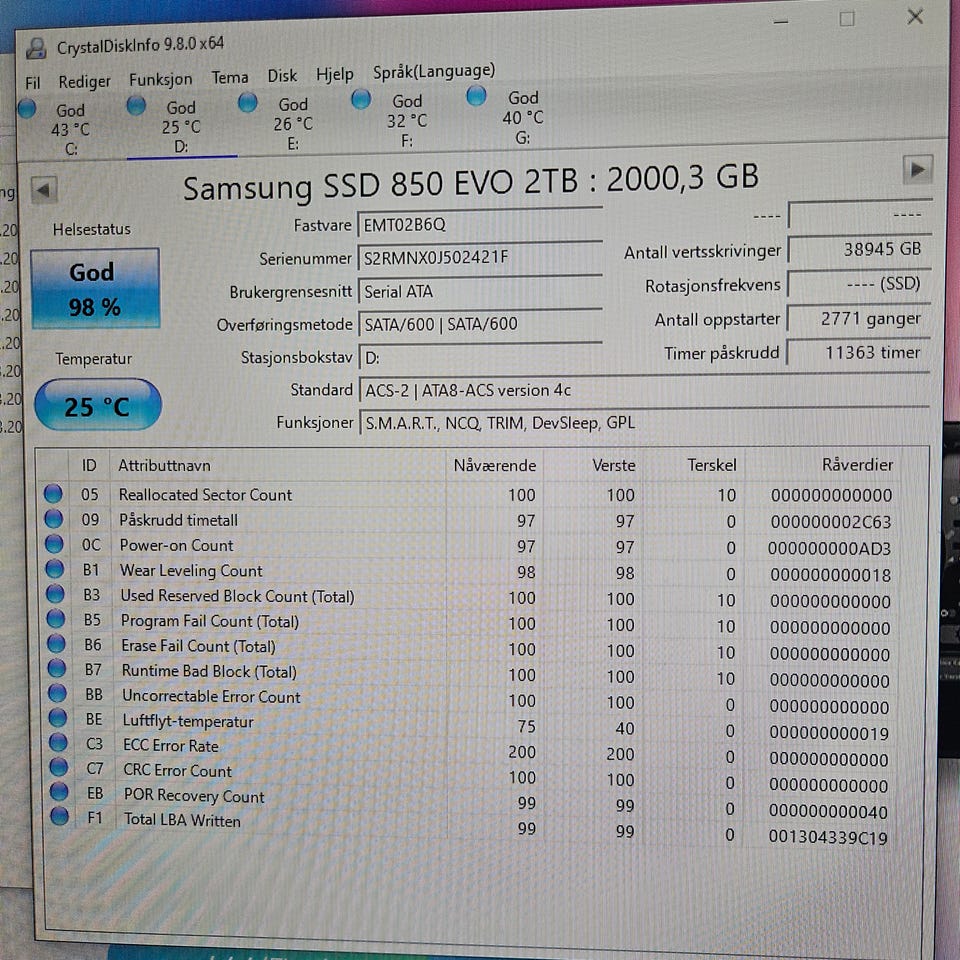960x960 pixels.
Task: Click status orb of Erase Fail Count
Action: click(x=56, y=643)
